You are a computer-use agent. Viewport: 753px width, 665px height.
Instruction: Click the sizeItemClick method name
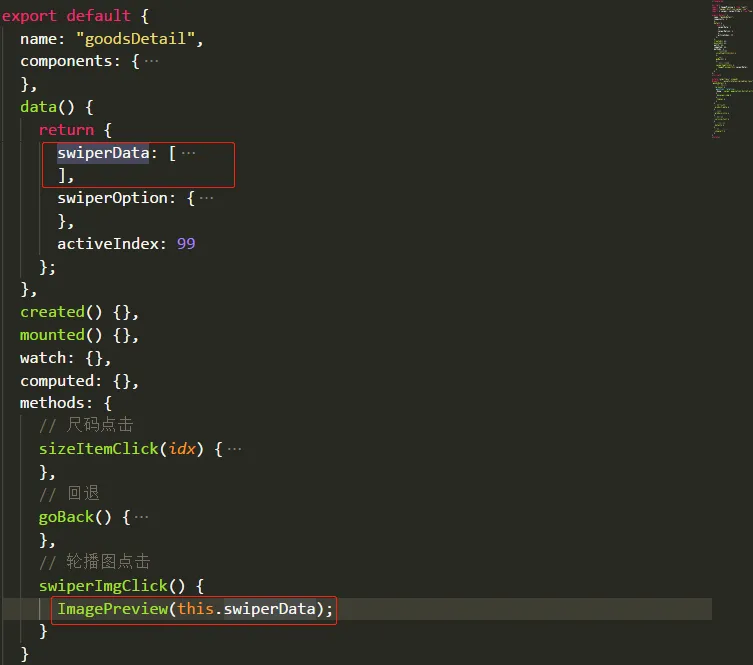[98, 449]
